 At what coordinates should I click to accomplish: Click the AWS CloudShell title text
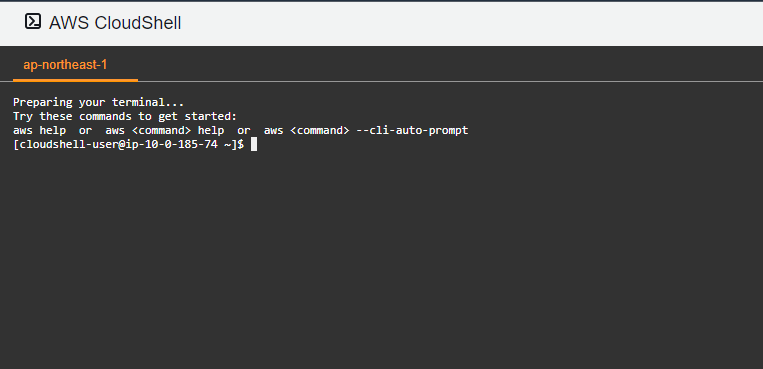pos(115,23)
